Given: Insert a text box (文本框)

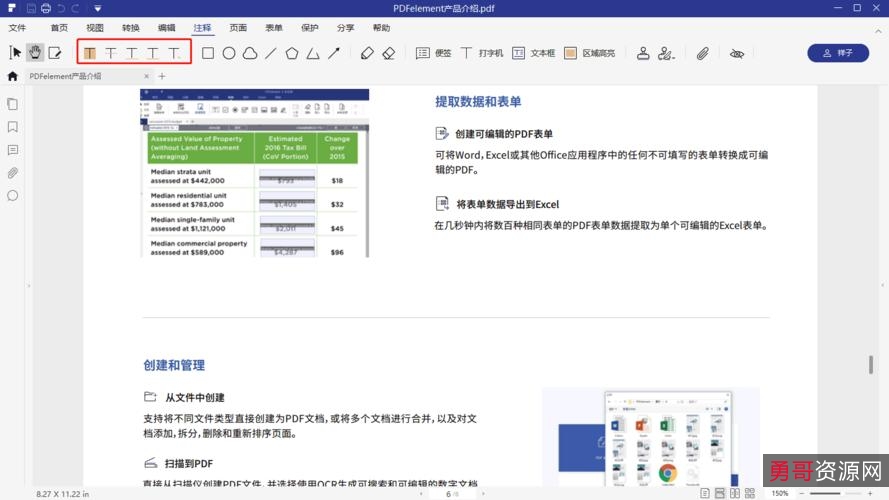Looking at the screenshot, I should pos(534,53).
